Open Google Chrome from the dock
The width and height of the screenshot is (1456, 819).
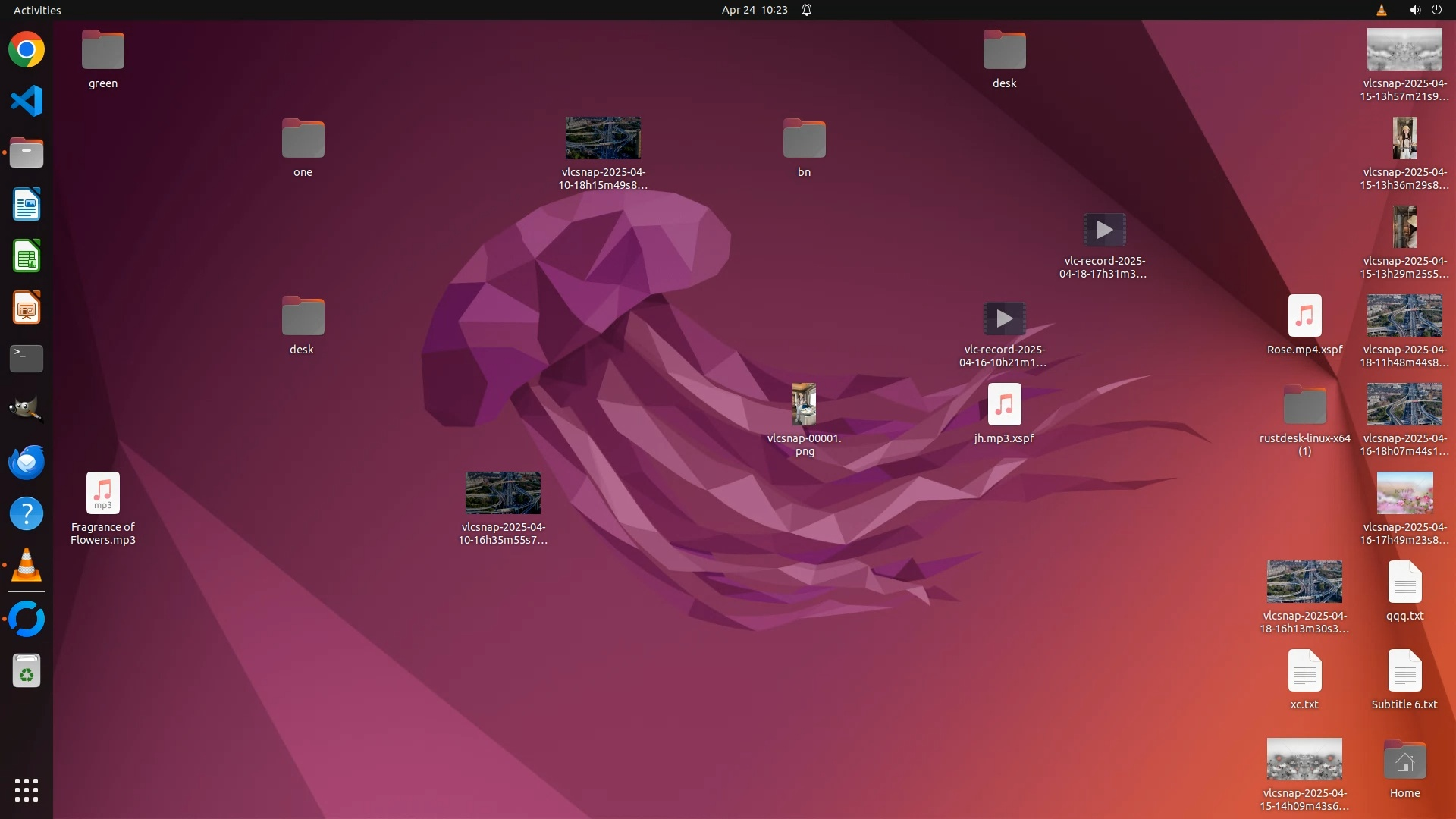click(x=27, y=50)
